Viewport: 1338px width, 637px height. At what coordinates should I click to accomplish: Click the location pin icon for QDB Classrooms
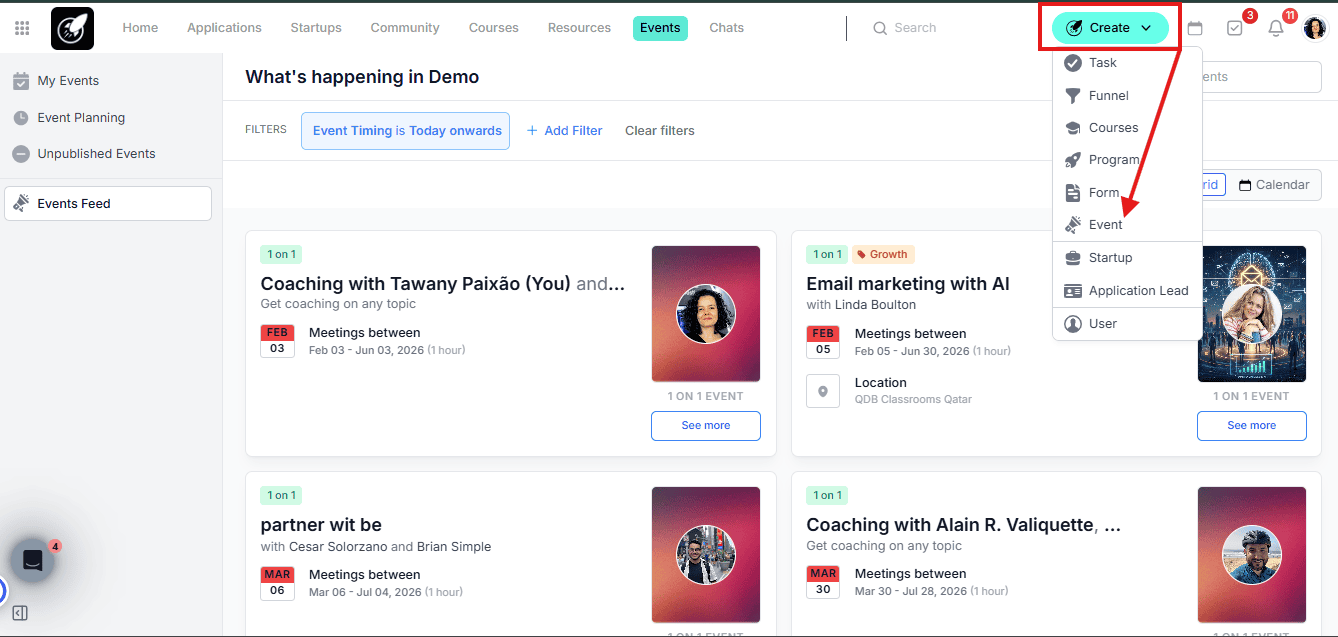823,391
